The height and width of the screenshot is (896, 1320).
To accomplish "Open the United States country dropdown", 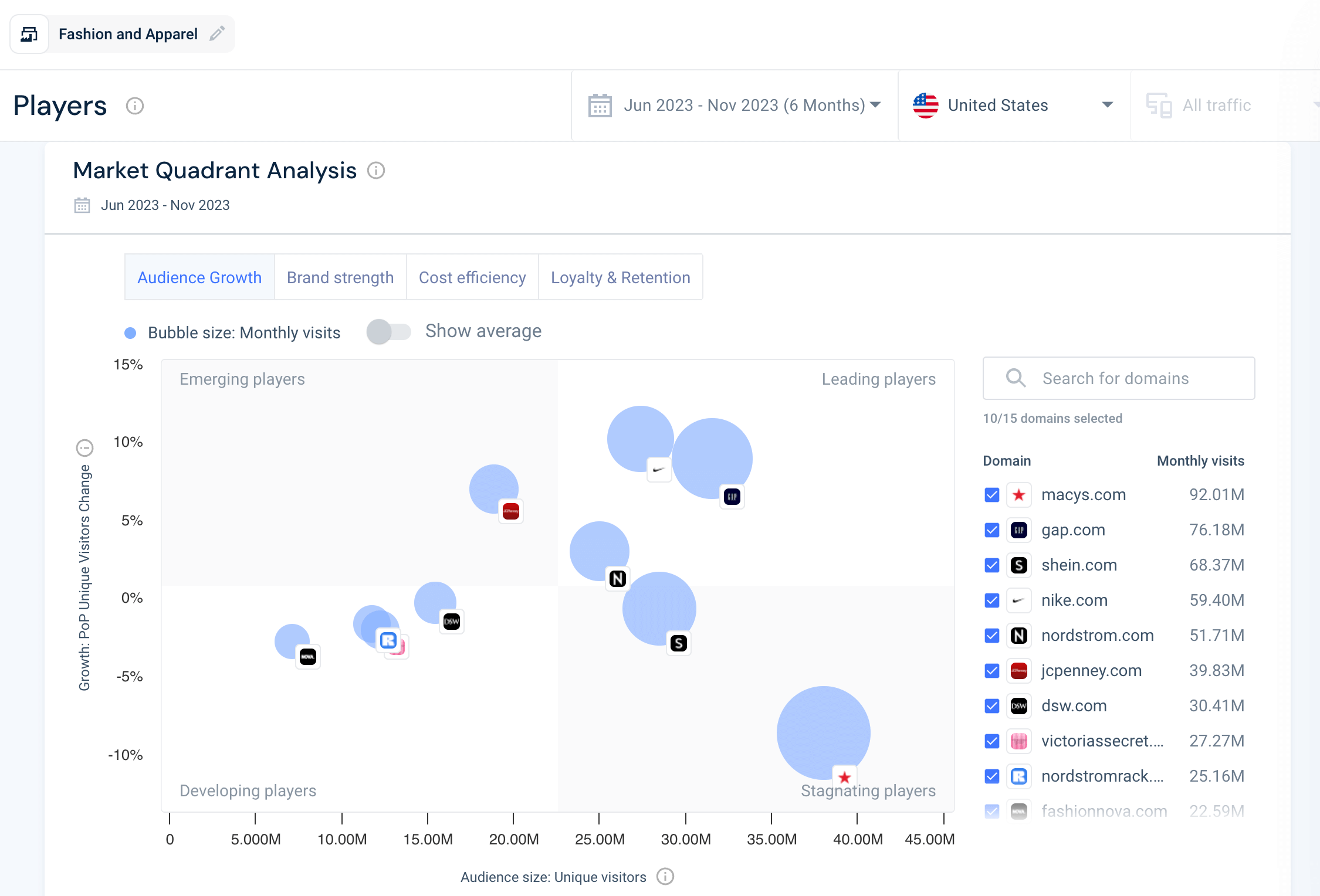I will (1014, 106).
